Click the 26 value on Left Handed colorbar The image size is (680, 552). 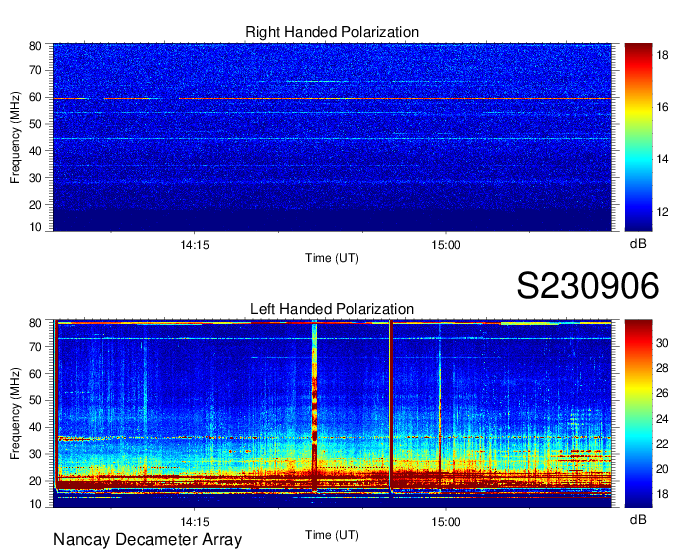point(662,393)
